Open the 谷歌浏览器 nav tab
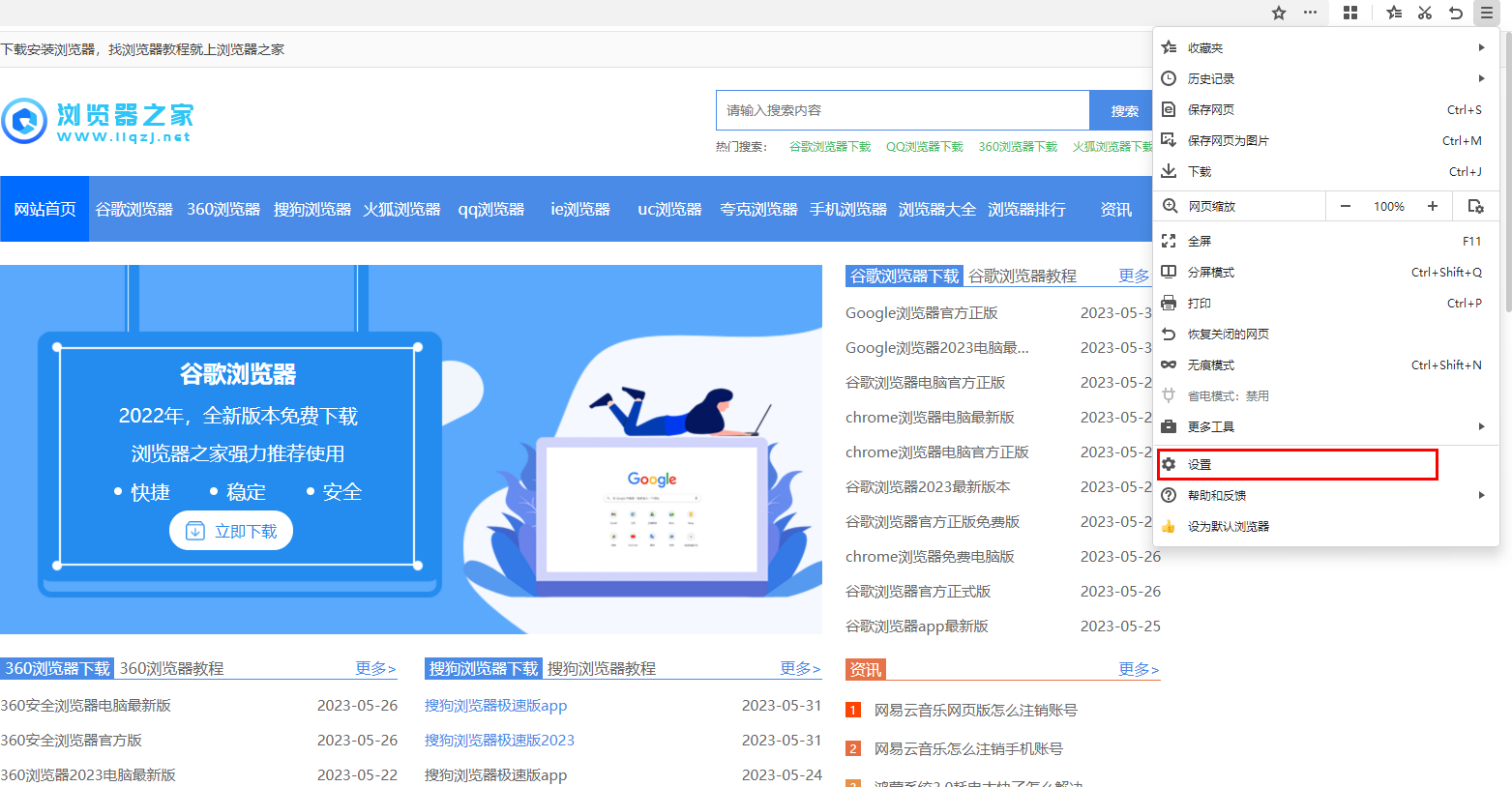This screenshot has height=787, width=1512. 133,209
